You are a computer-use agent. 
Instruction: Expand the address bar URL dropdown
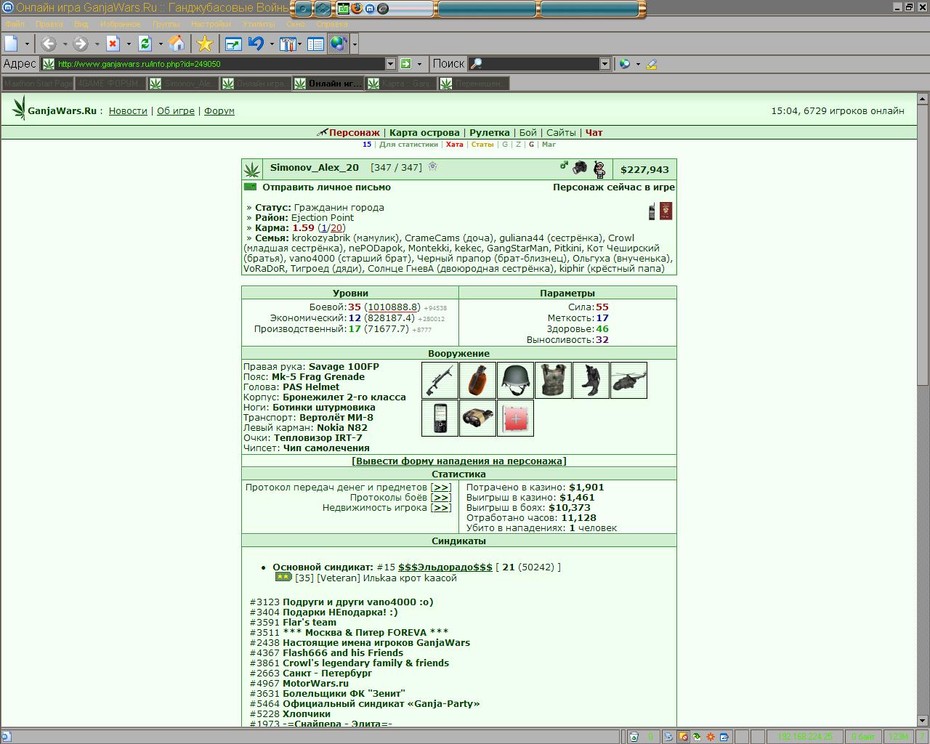click(x=390, y=63)
